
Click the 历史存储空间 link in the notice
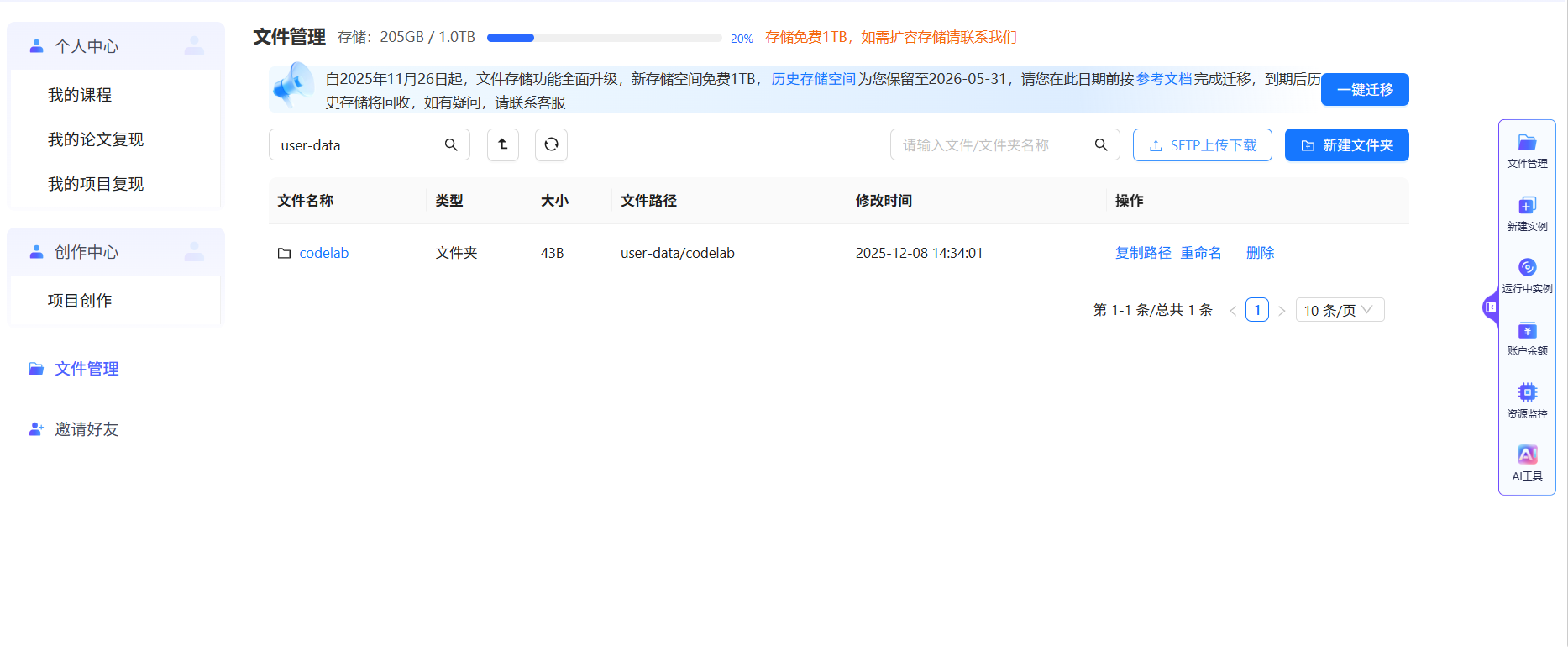tap(813, 79)
